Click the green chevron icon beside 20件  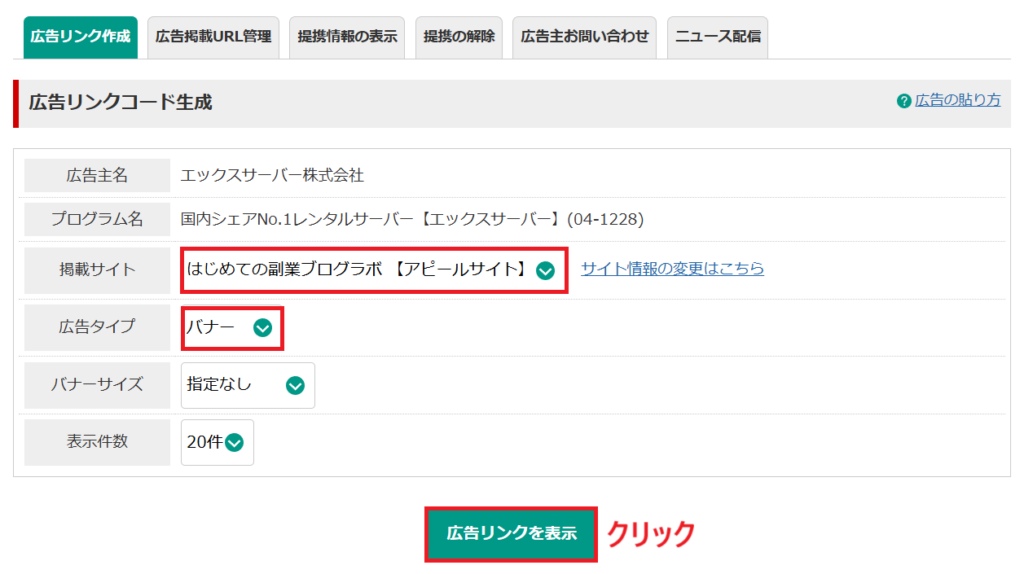(235, 443)
